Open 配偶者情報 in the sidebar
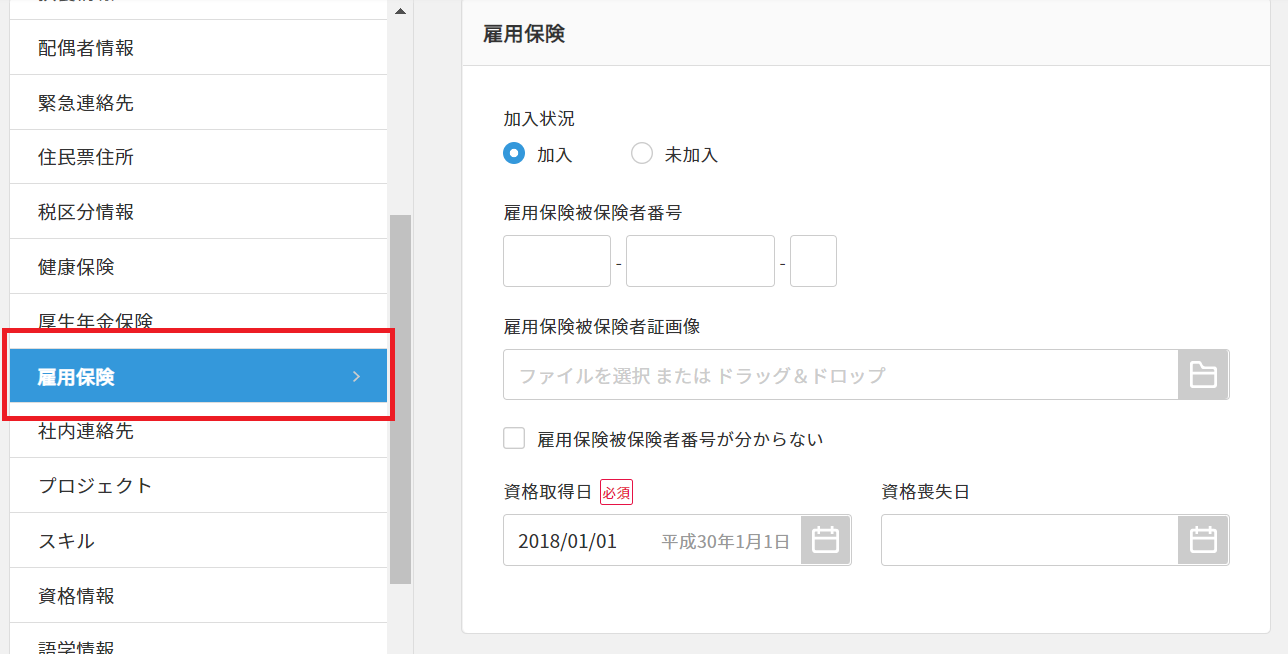 point(86,48)
